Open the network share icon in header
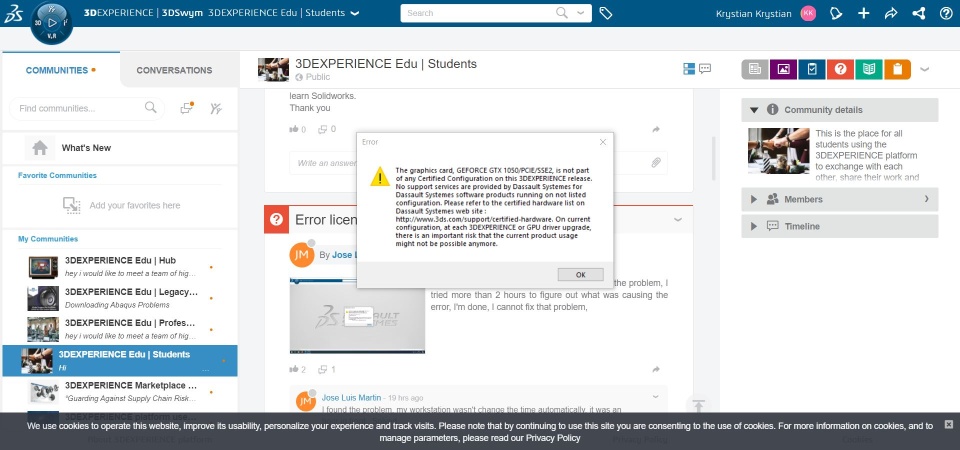 (918, 13)
